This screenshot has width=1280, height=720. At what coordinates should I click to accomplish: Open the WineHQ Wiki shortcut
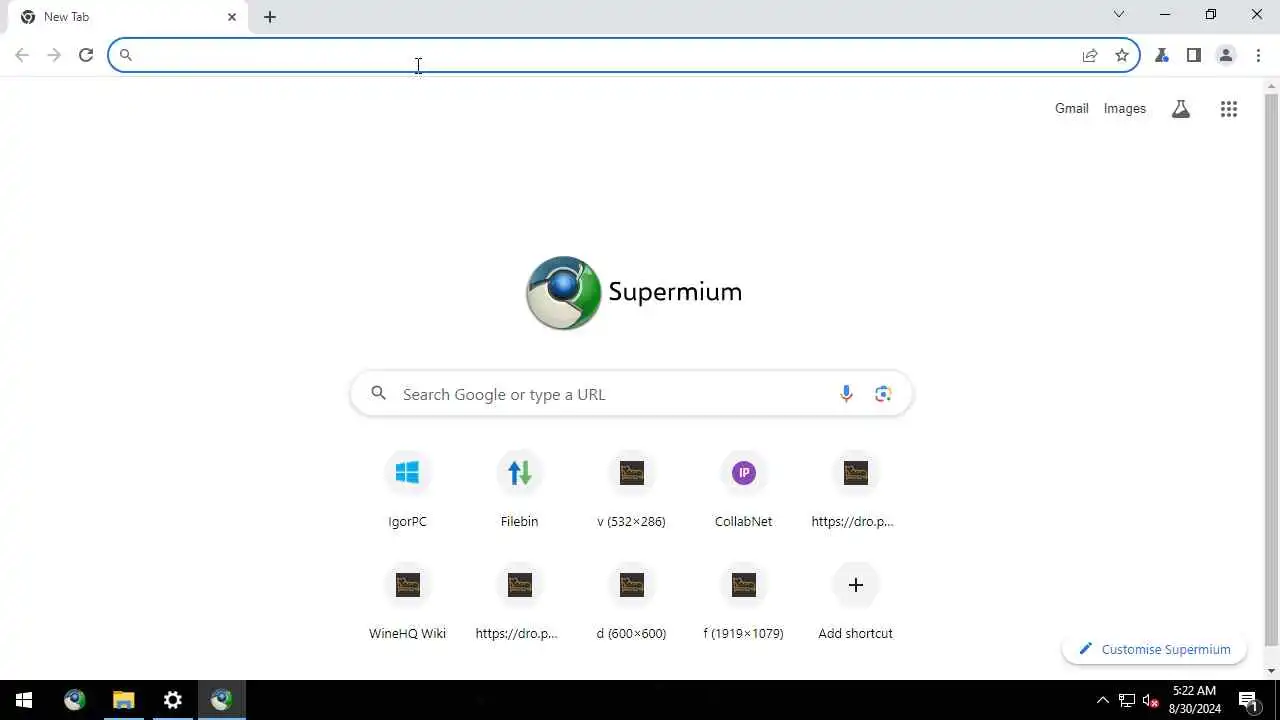point(407,601)
